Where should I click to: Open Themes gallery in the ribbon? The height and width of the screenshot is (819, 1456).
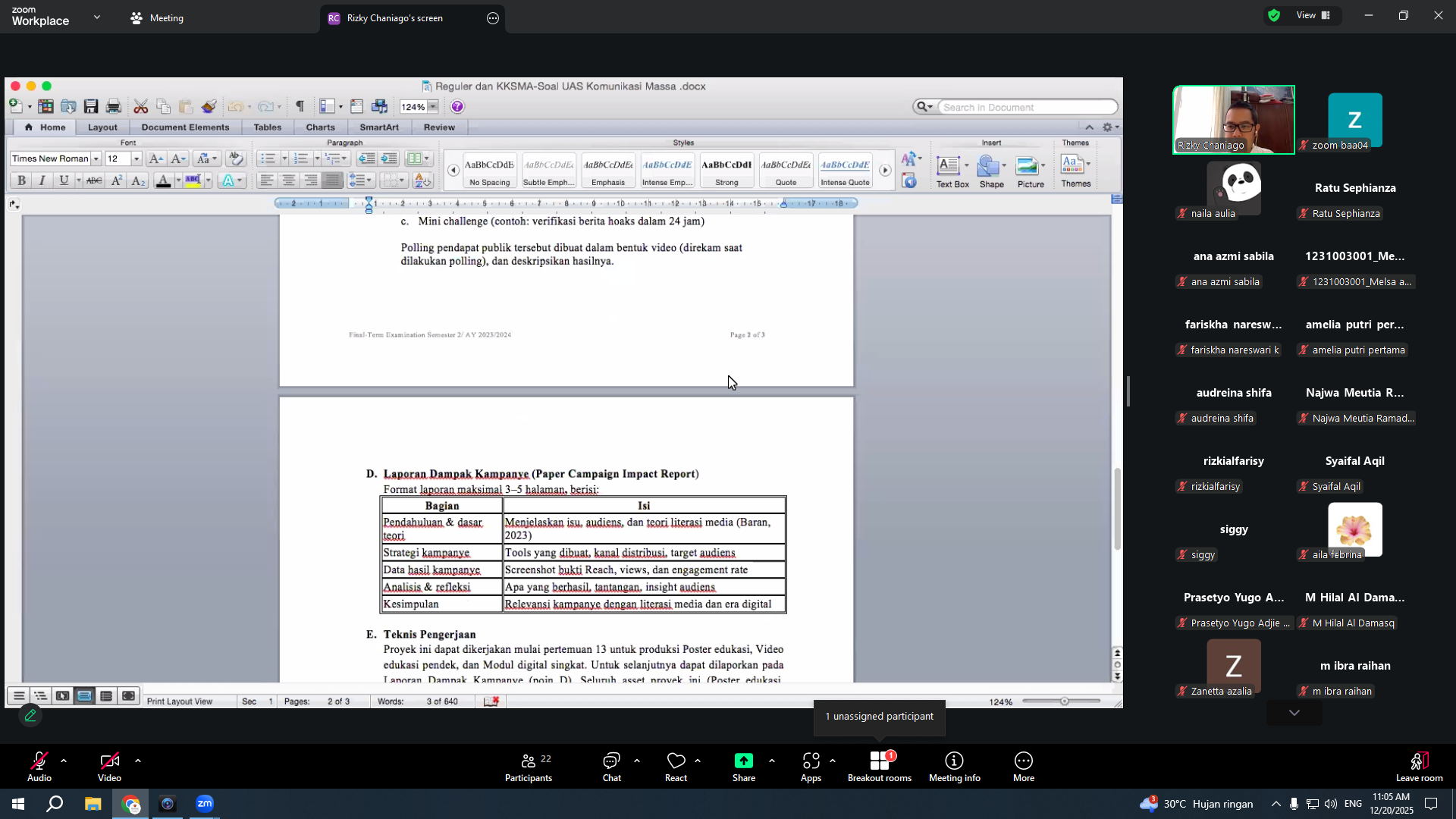tap(1076, 171)
